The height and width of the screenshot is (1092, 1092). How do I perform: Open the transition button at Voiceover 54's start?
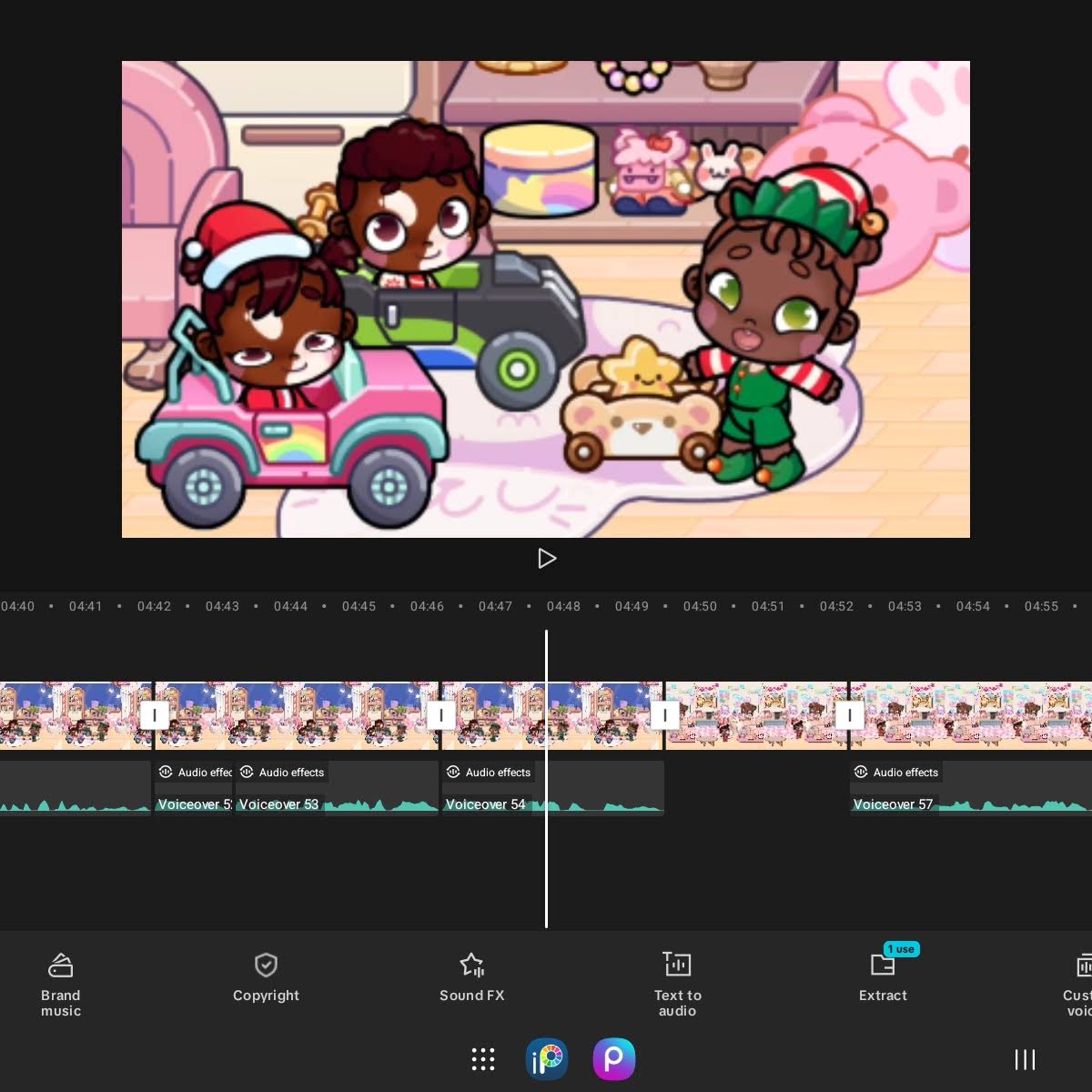coord(441,715)
